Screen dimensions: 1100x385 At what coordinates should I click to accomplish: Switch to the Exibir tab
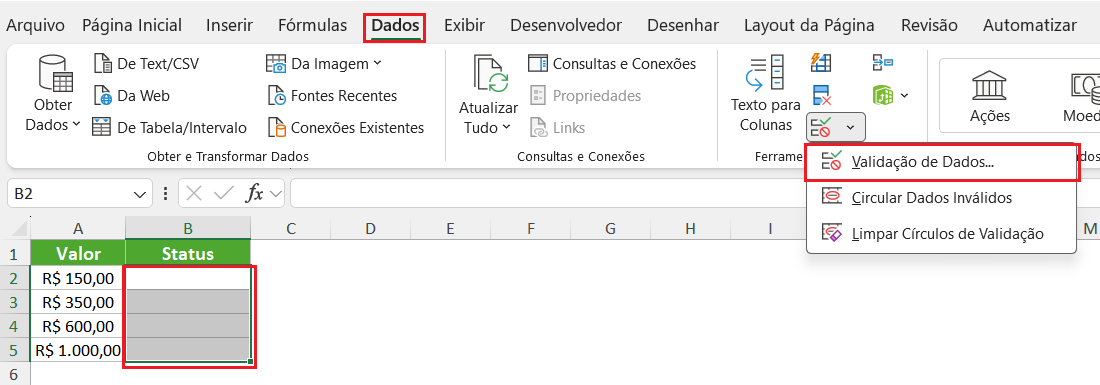tap(464, 26)
